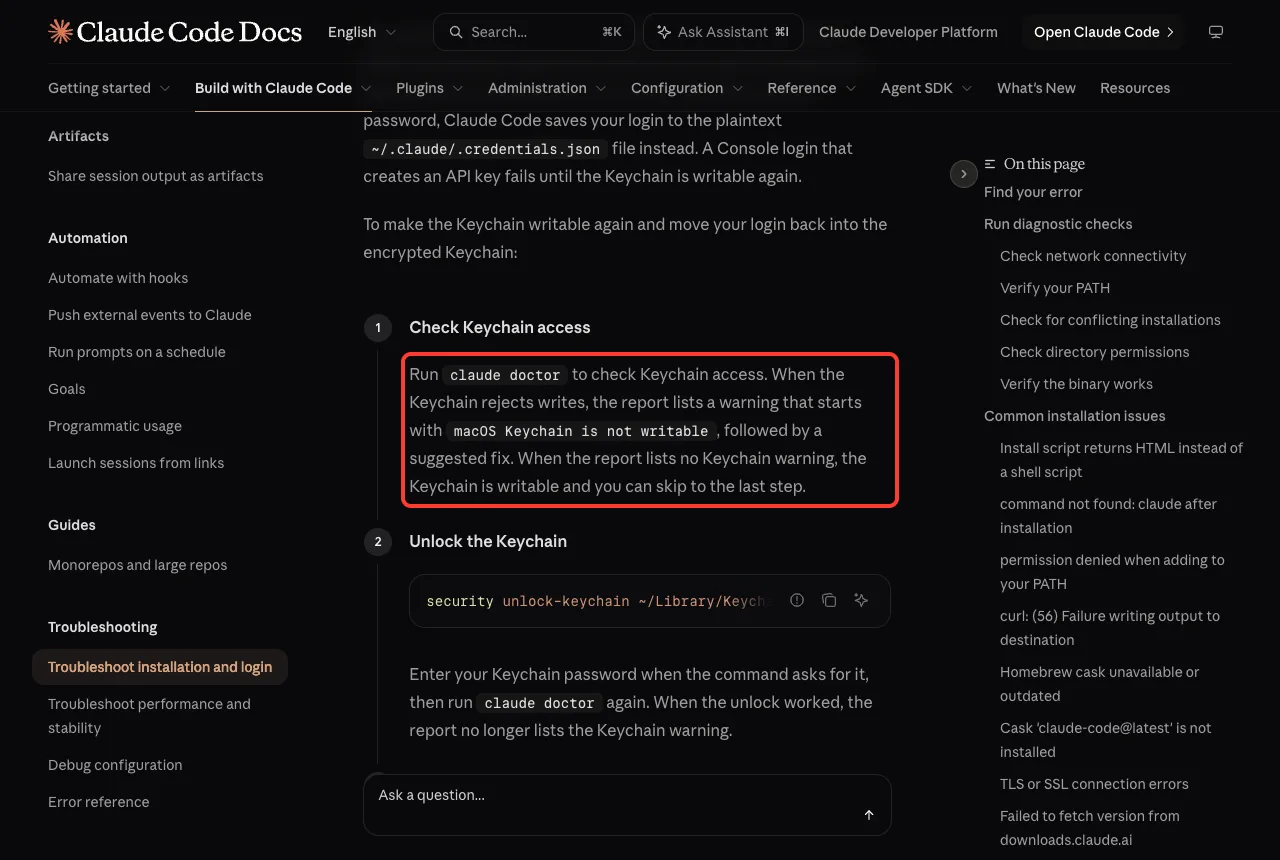Open the Resources tab

[1135, 88]
